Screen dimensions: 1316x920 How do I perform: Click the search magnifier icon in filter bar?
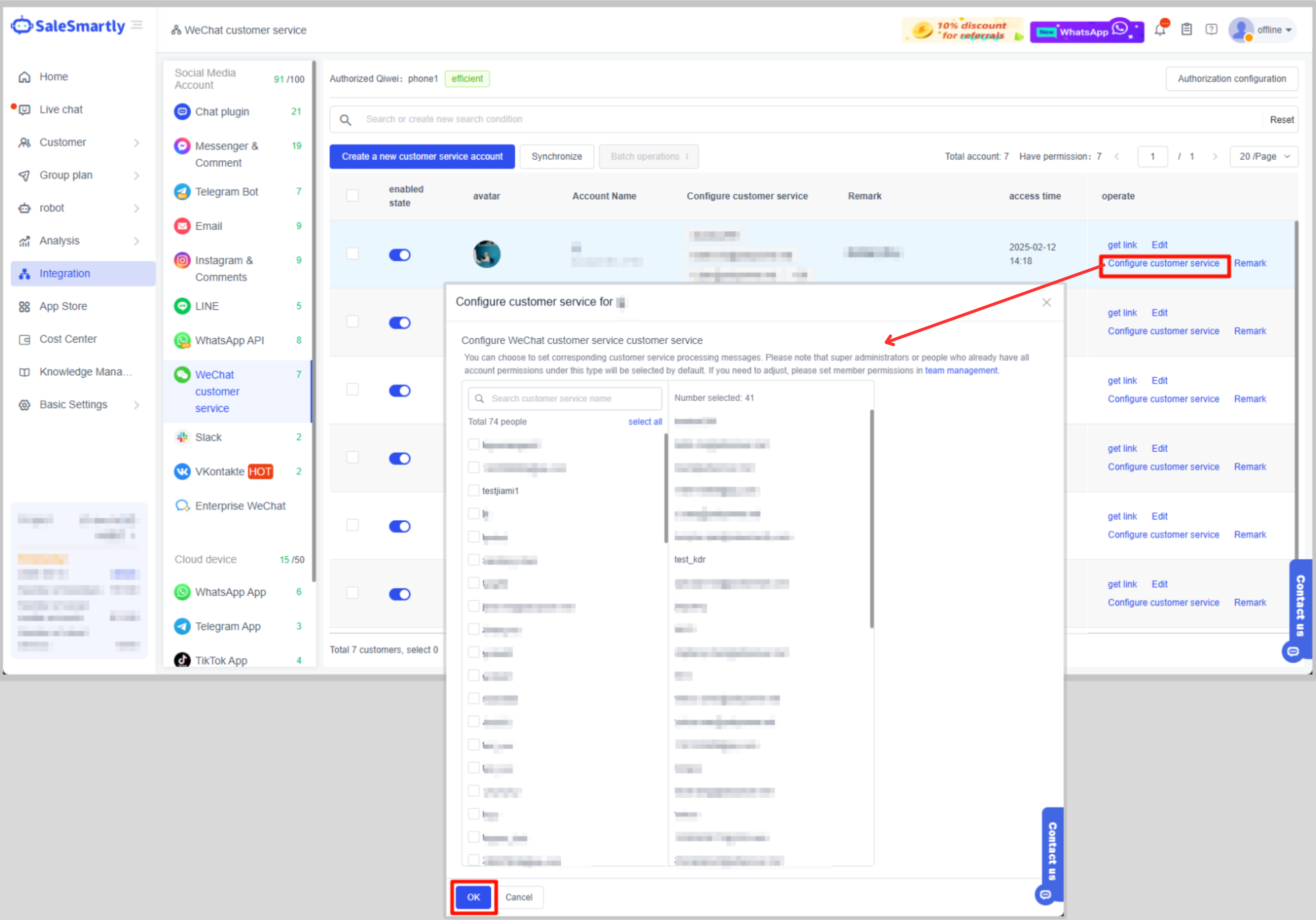pyautogui.click(x=346, y=120)
